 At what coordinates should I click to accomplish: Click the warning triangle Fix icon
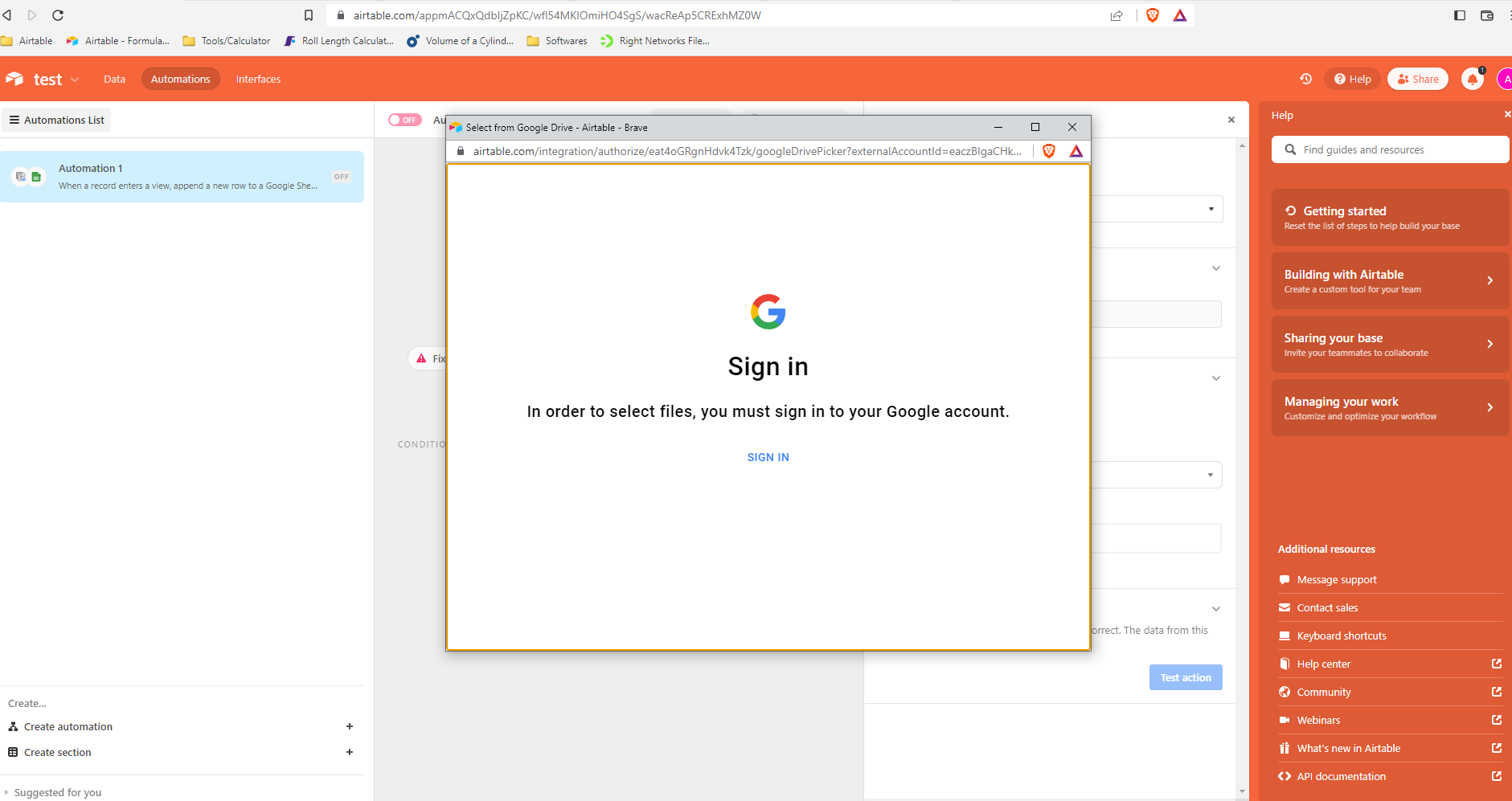pos(421,358)
